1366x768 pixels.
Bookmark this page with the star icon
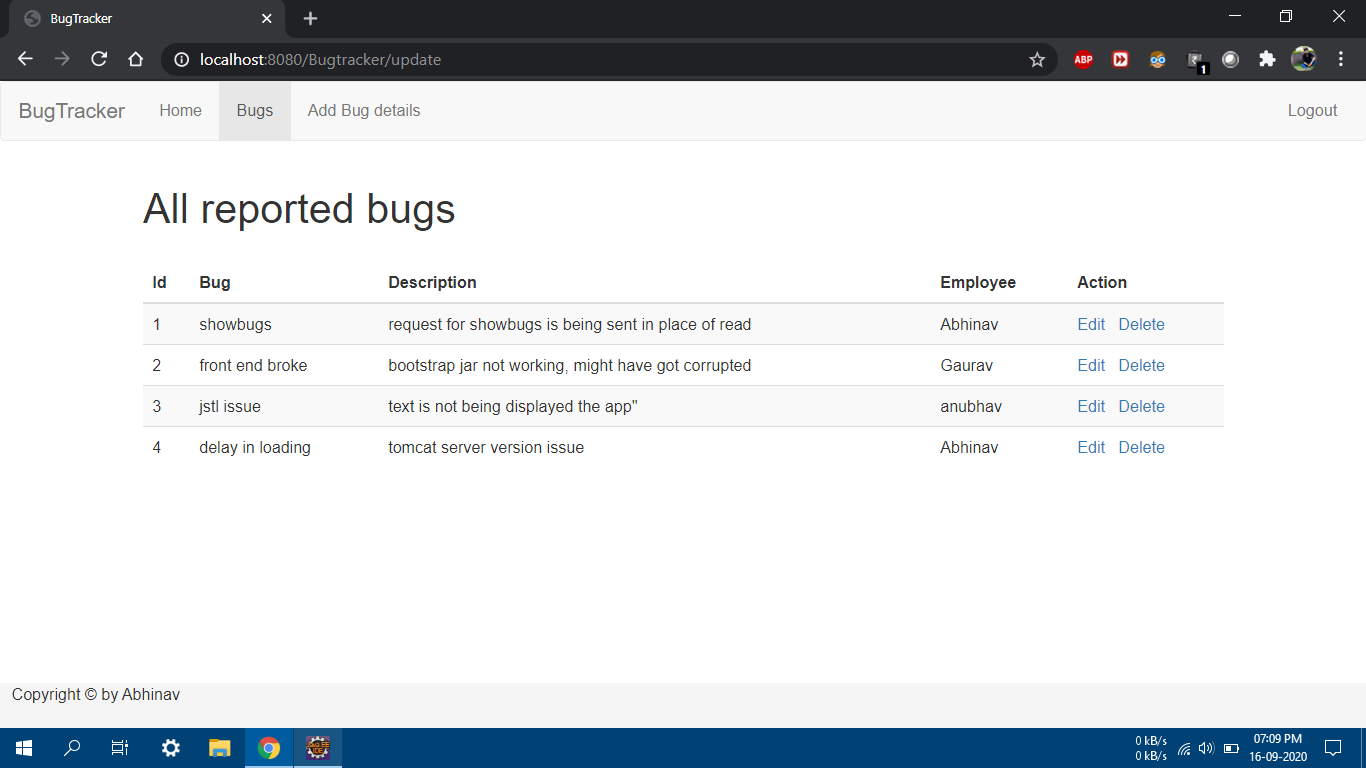1036,59
